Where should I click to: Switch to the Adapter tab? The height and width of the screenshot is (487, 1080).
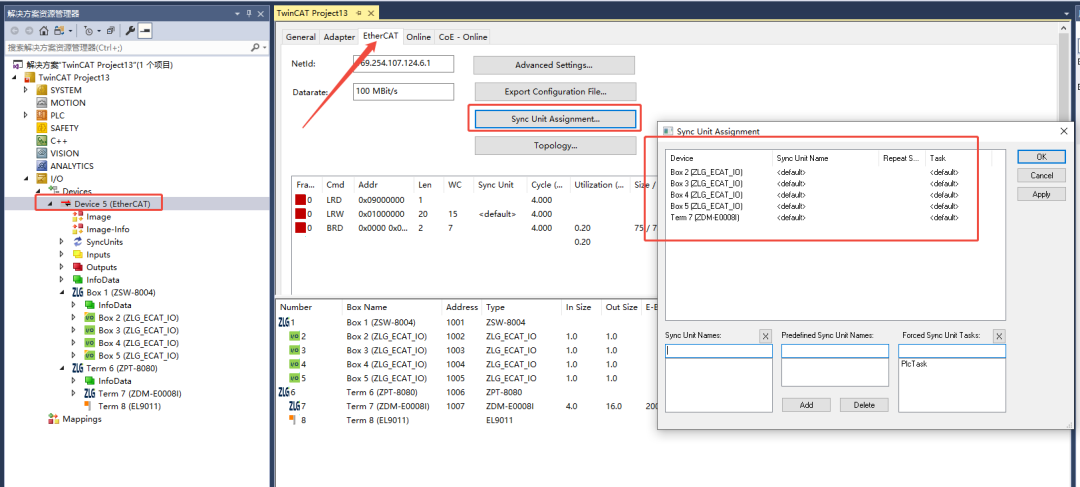[x=339, y=37]
